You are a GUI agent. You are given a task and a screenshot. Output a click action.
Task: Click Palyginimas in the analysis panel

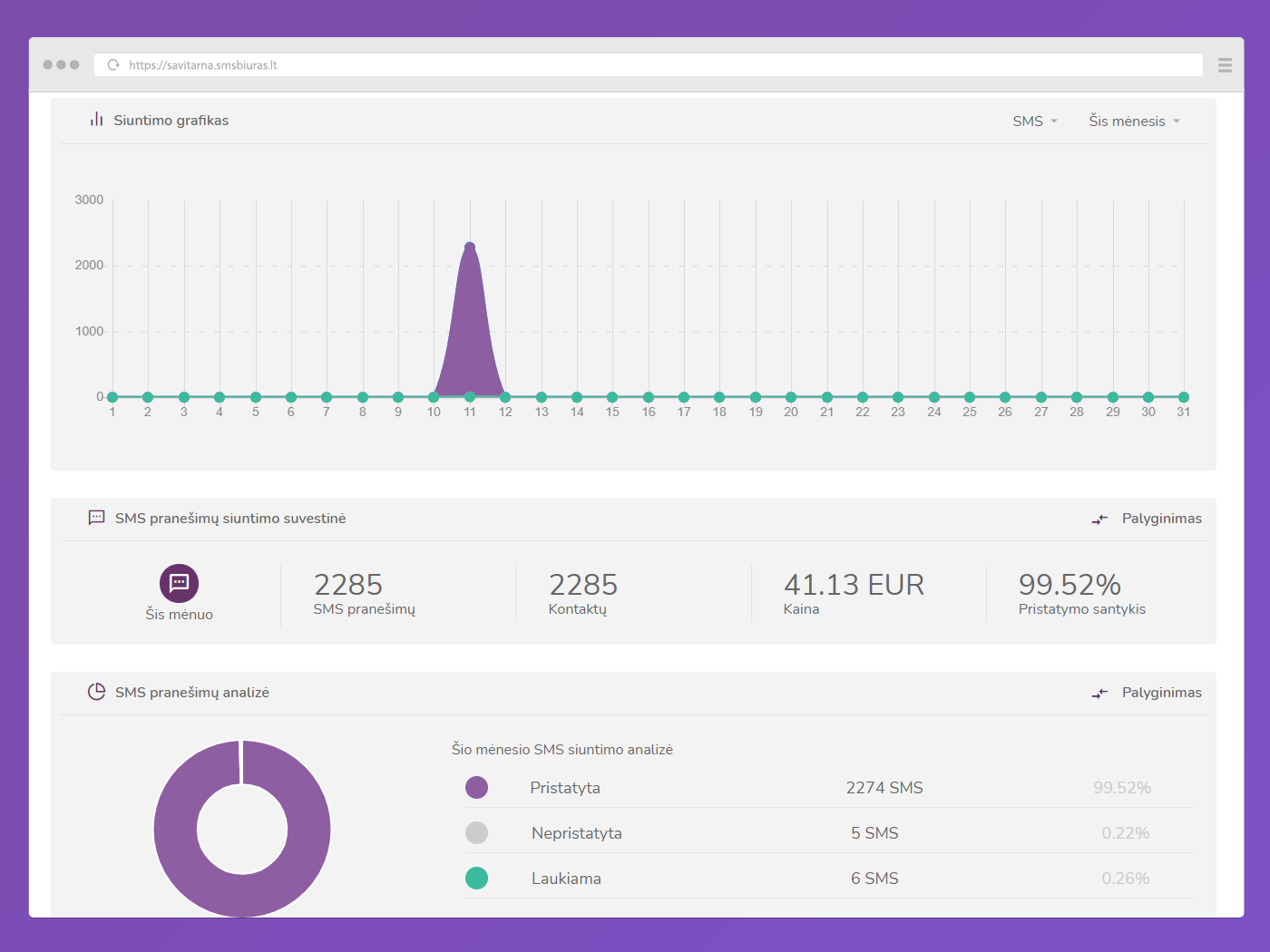1162,693
